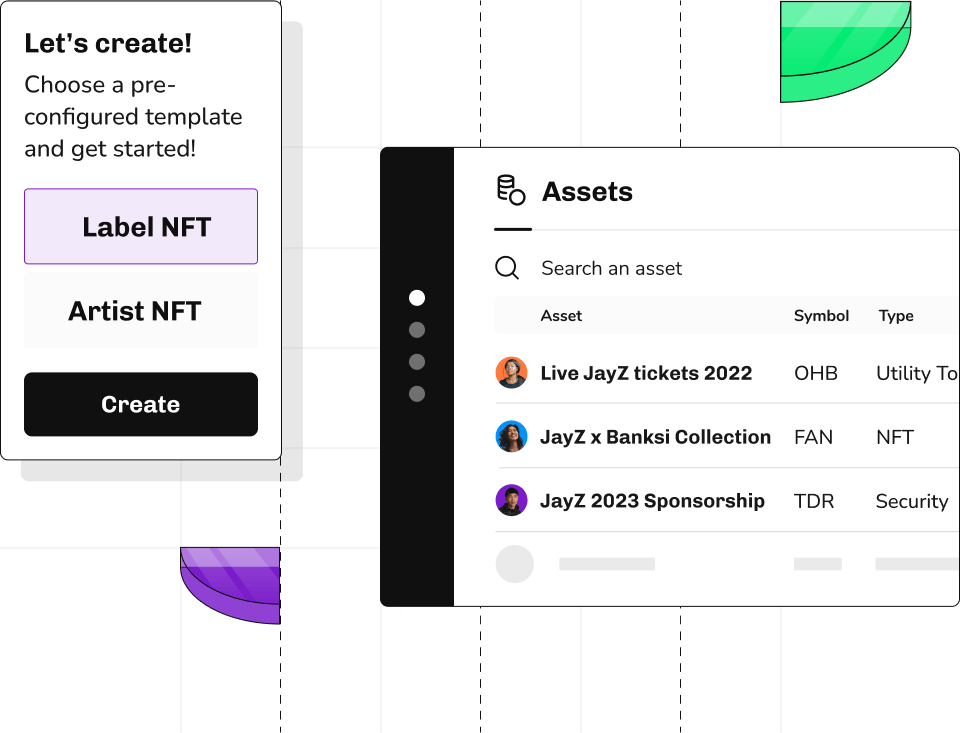This screenshot has width=960, height=733.
Task: Choose the Label NFT template
Action: click(141, 227)
